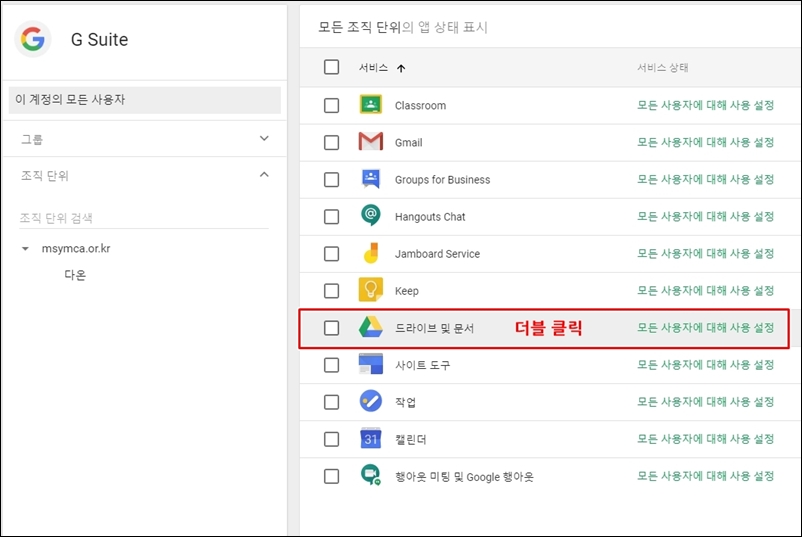
Task: Click the Keep row status text
Action: point(705,290)
